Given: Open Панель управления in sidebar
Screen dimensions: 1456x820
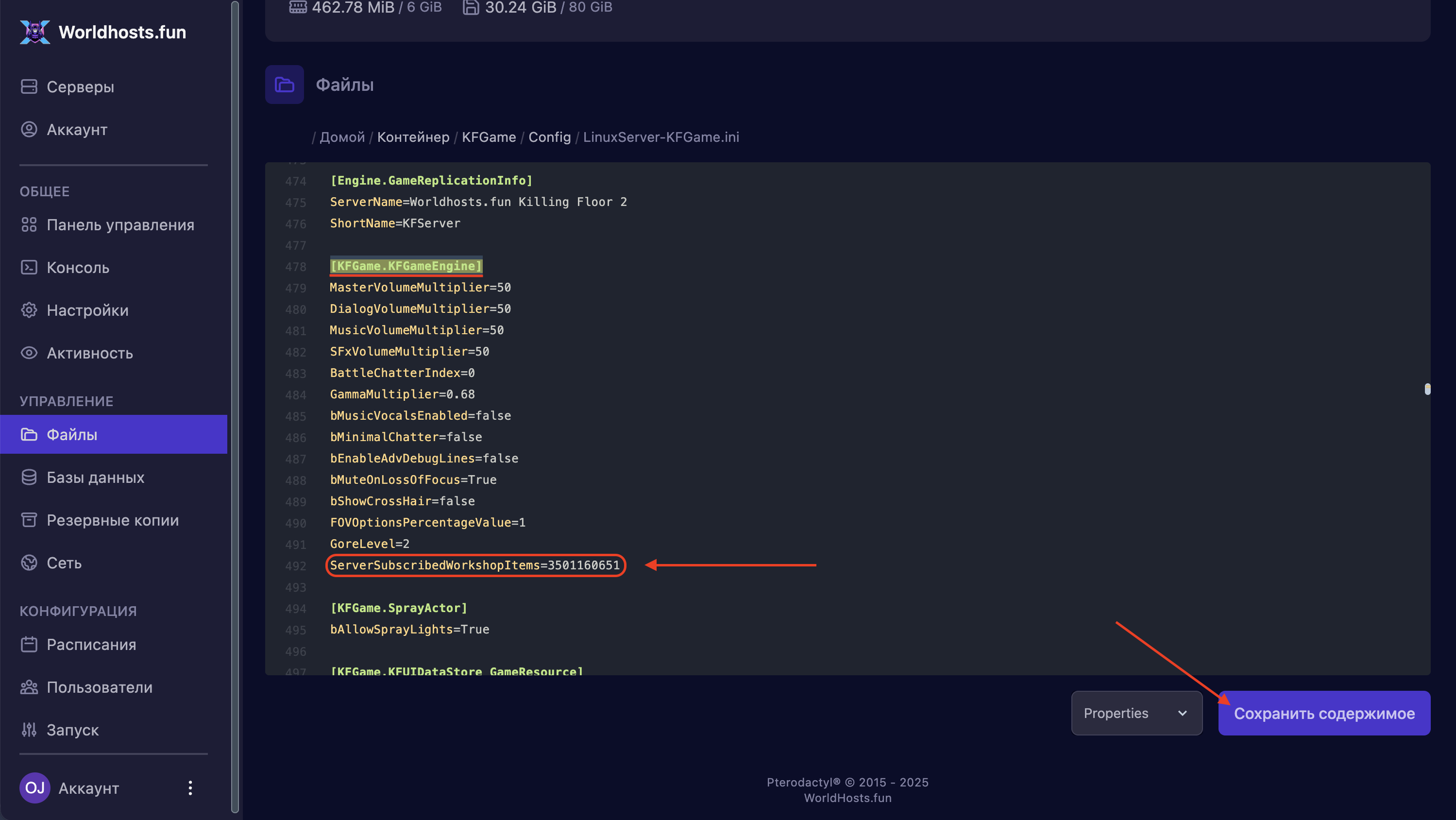Looking at the screenshot, I should [120, 225].
